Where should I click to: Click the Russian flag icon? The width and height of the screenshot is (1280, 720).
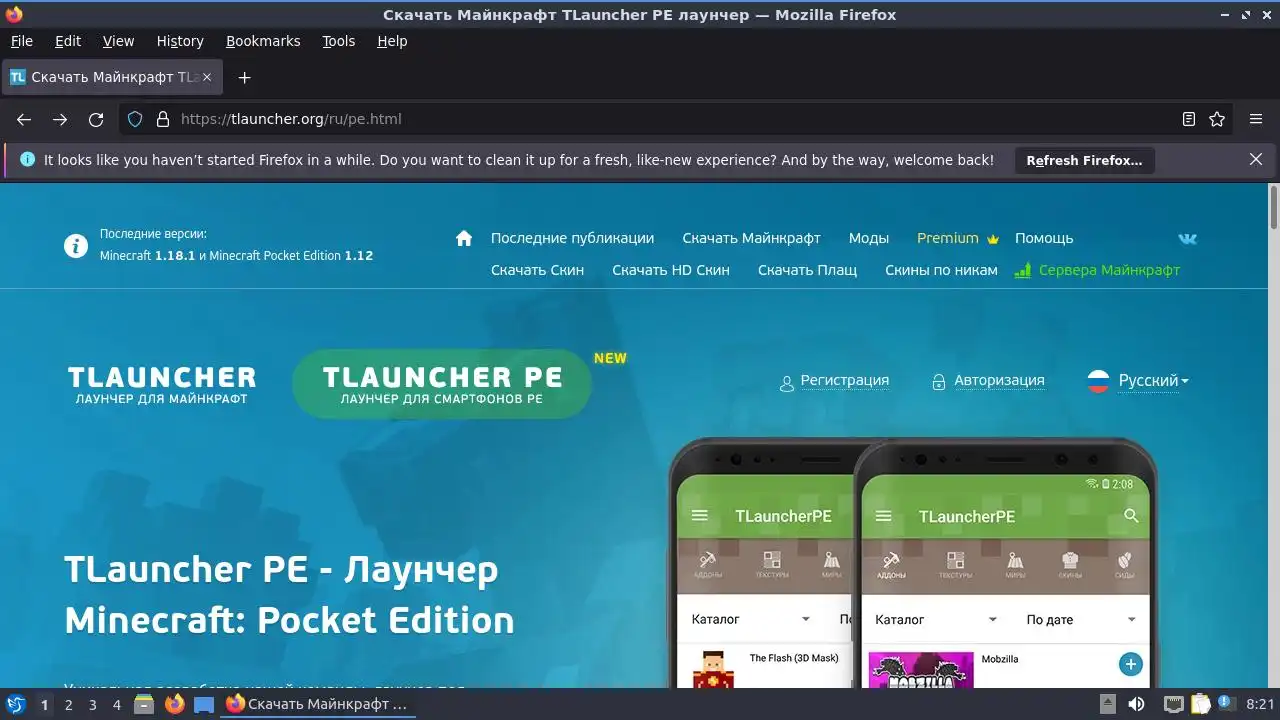pyautogui.click(x=1098, y=381)
